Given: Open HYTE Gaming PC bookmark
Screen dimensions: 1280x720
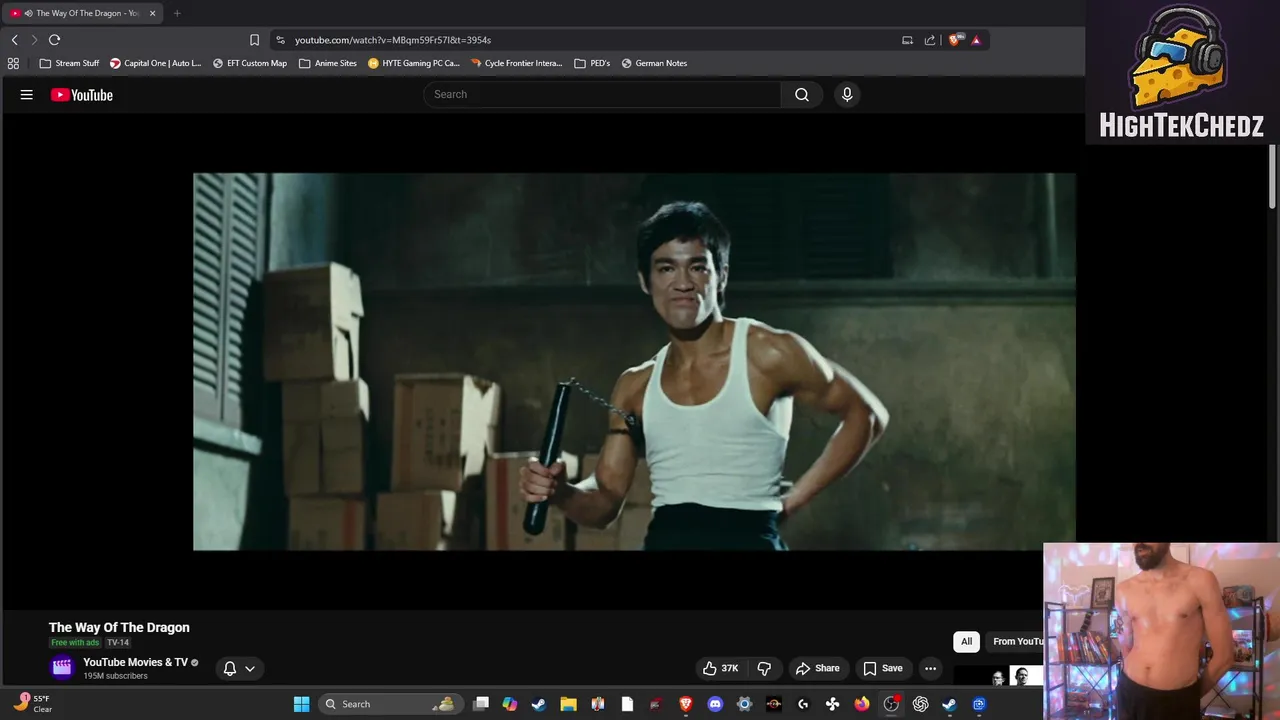Looking at the screenshot, I should (x=413, y=63).
